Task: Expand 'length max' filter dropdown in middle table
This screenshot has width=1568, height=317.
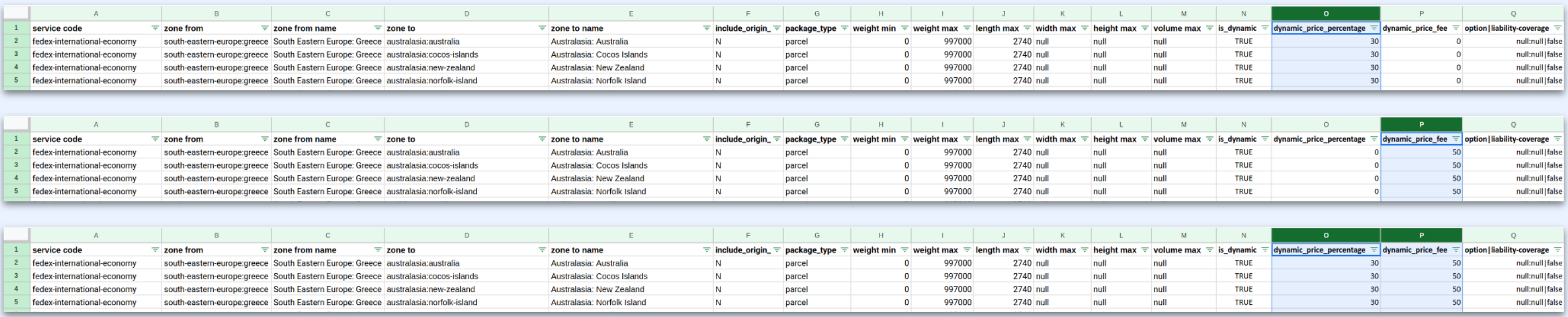Action: click(x=1027, y=139)
